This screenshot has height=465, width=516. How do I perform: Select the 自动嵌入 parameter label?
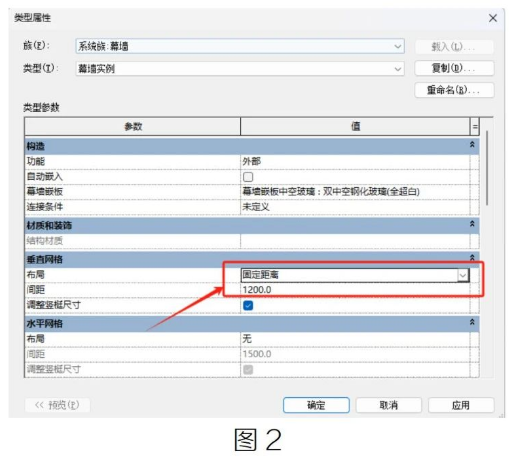[45, 177]
